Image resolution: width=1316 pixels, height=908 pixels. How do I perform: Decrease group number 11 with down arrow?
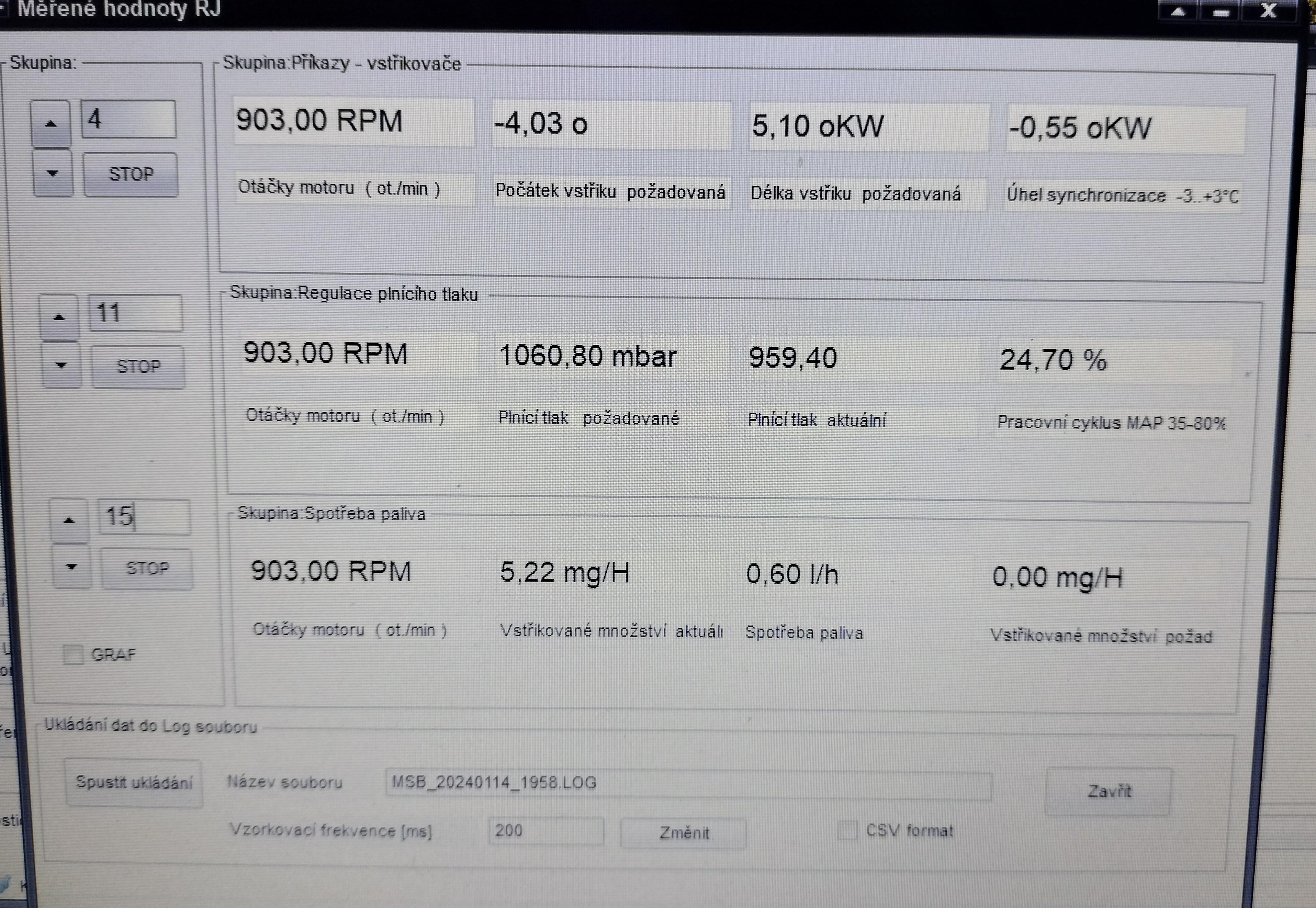pyautogui.click(x=61, y=365)
